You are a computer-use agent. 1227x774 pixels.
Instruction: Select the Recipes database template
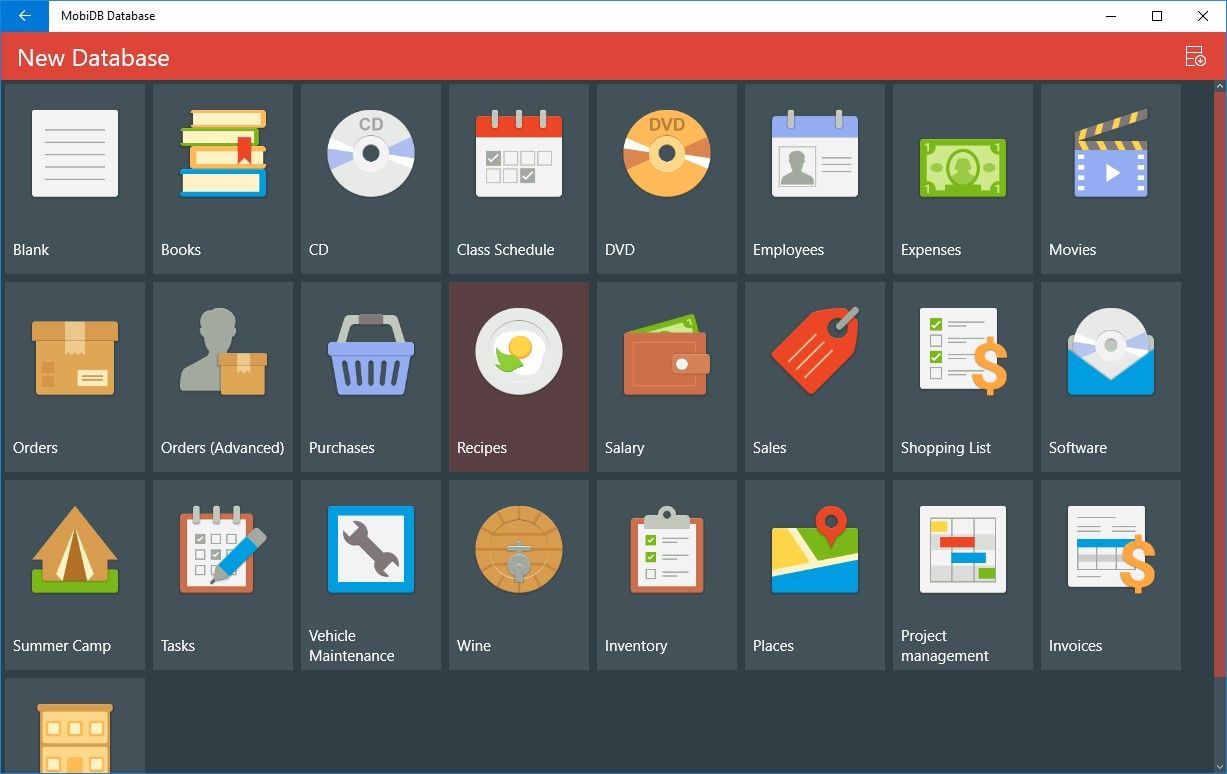coord(518,377)
